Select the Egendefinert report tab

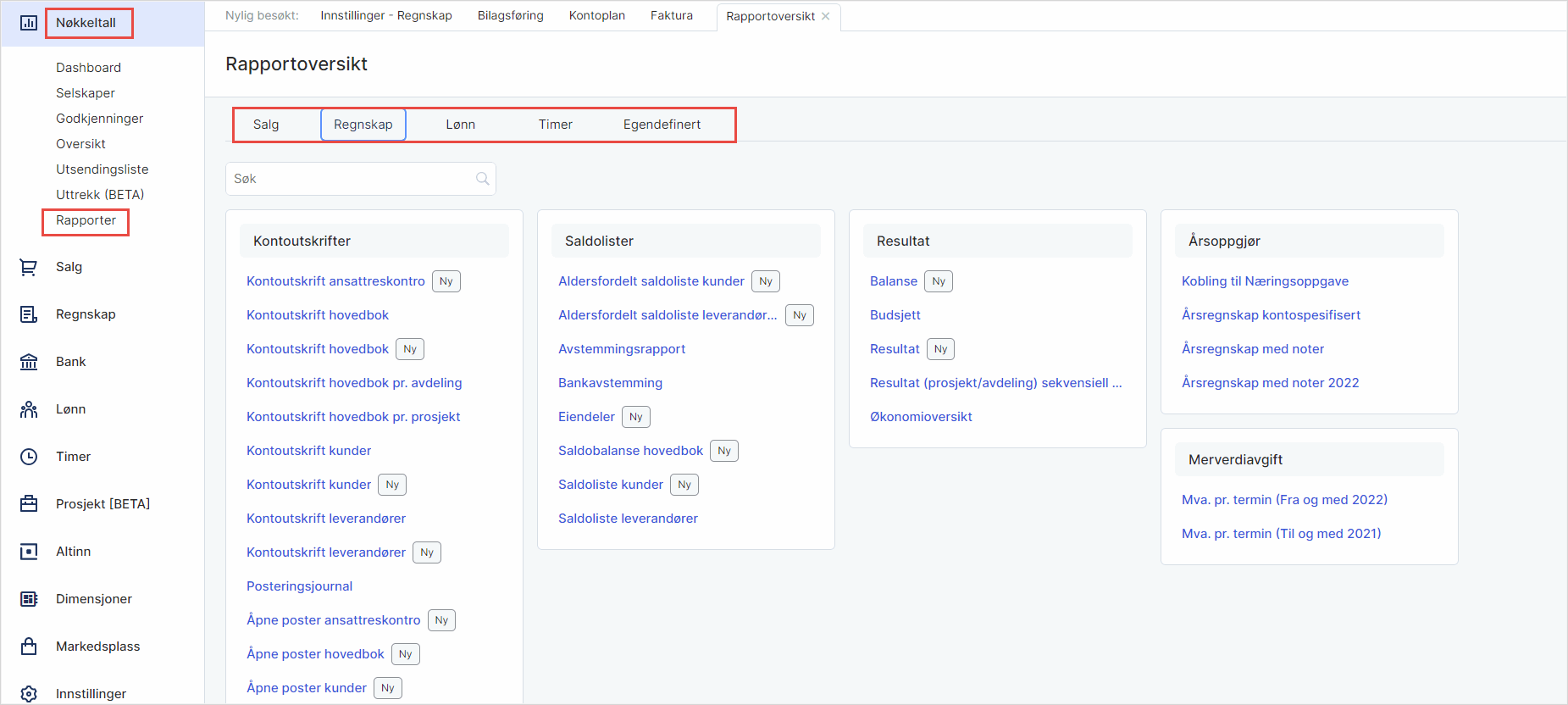[662, 125]
